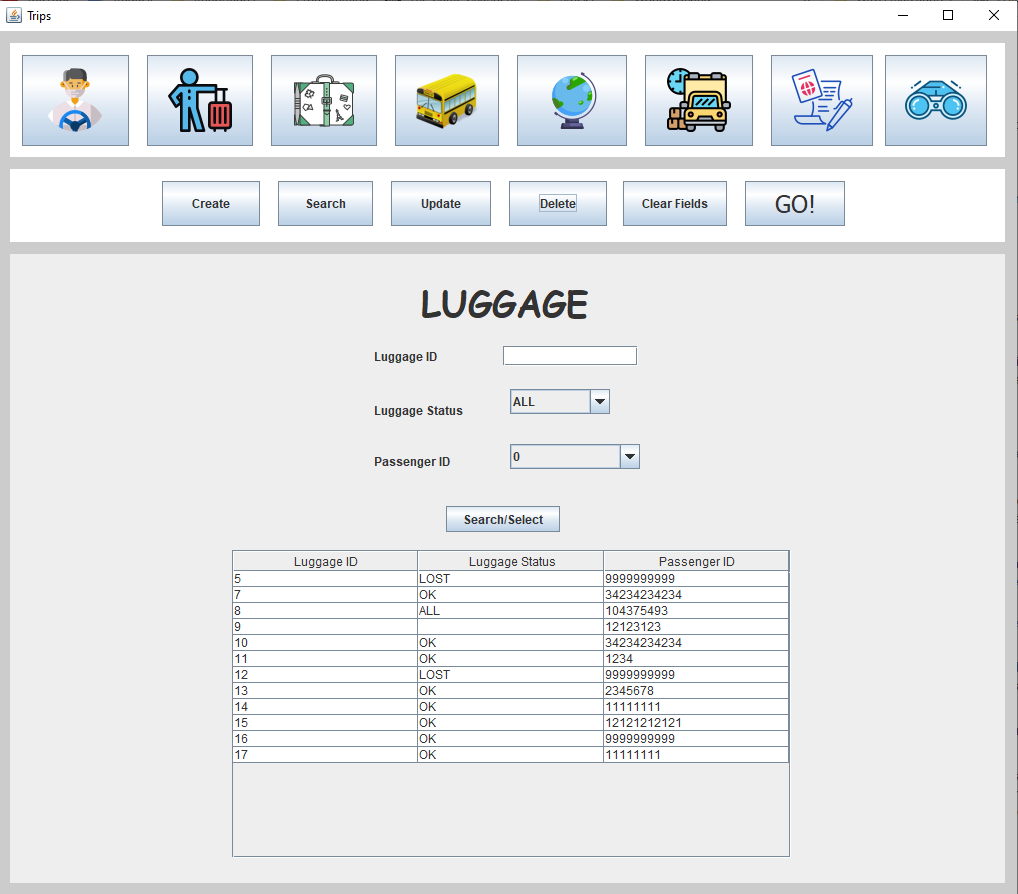
Task: Open the driver section icon
Action: tap(75, 100)
